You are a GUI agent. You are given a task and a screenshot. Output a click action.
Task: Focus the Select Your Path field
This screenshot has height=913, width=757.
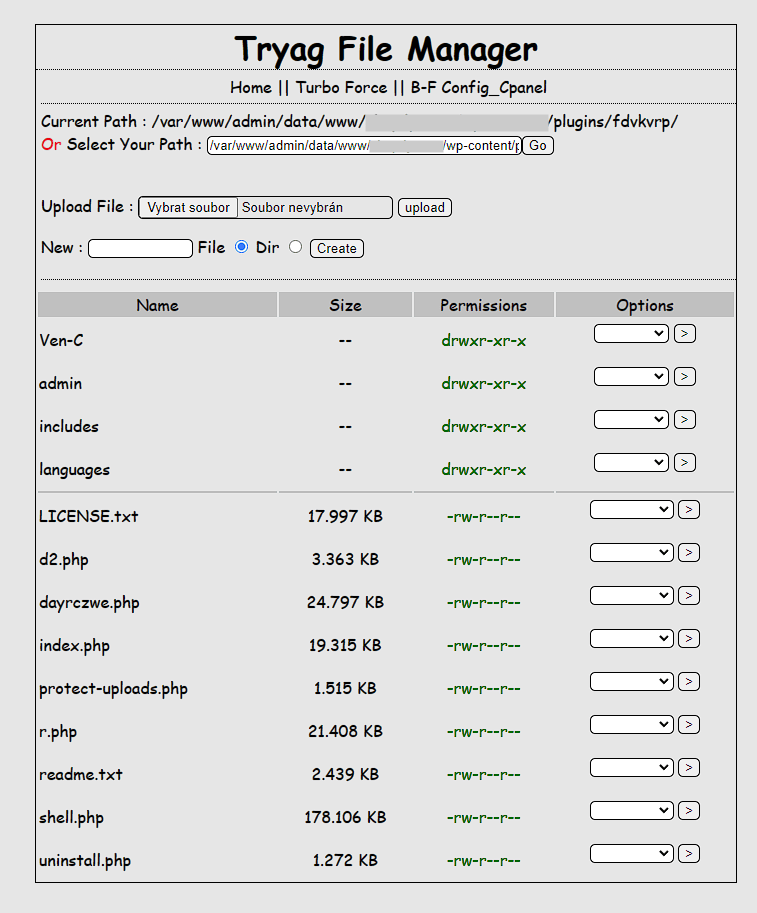coord(364,146)
